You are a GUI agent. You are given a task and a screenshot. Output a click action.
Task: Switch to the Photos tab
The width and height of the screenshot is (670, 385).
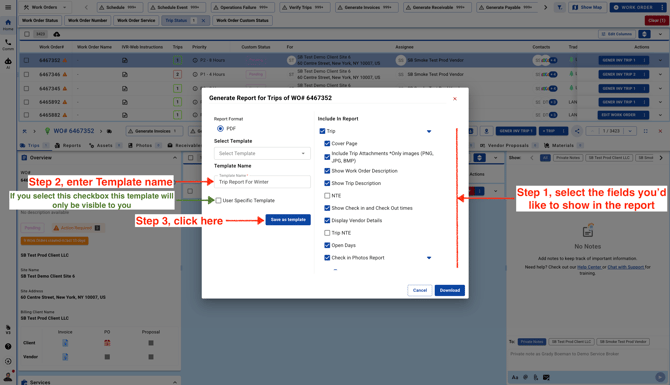click(x=144, y=145)
